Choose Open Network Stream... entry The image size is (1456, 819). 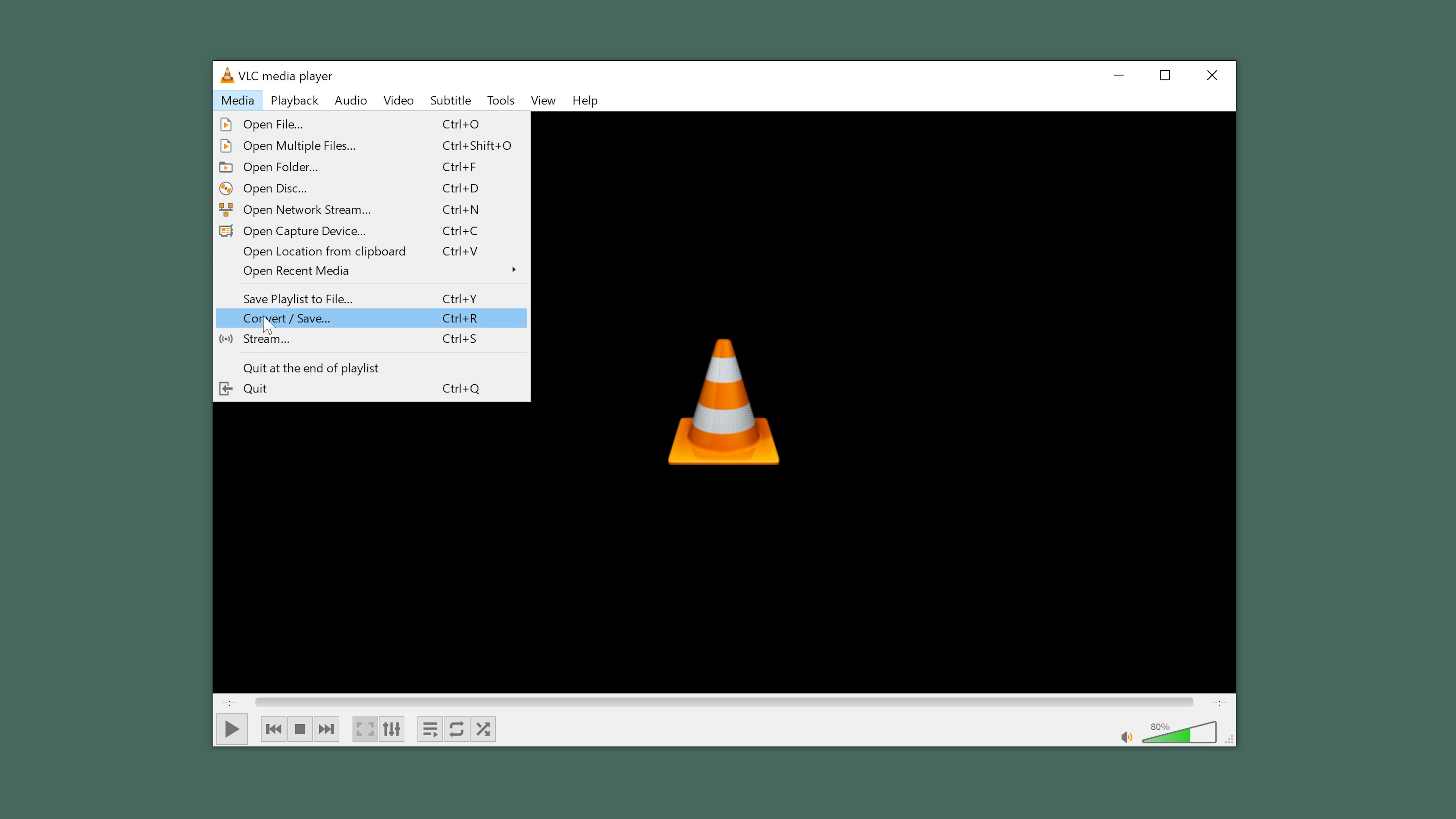pos(371,210)
